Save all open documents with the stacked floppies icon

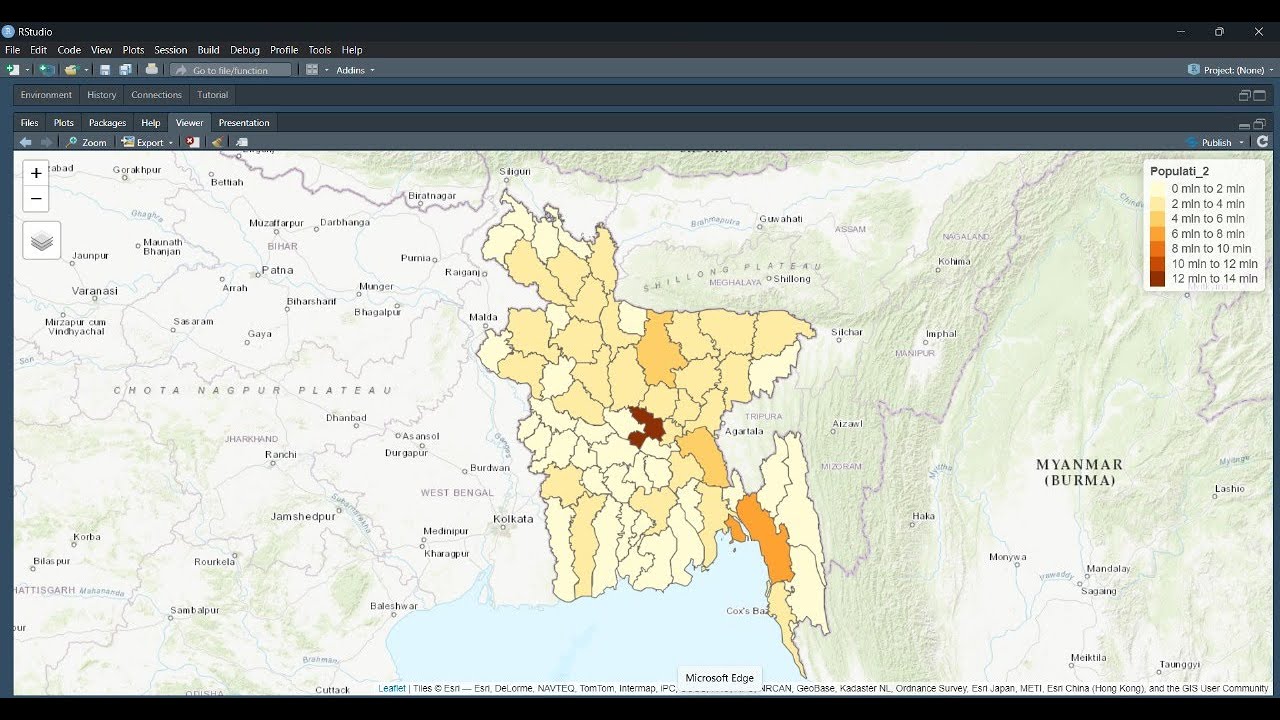point(126,70)
